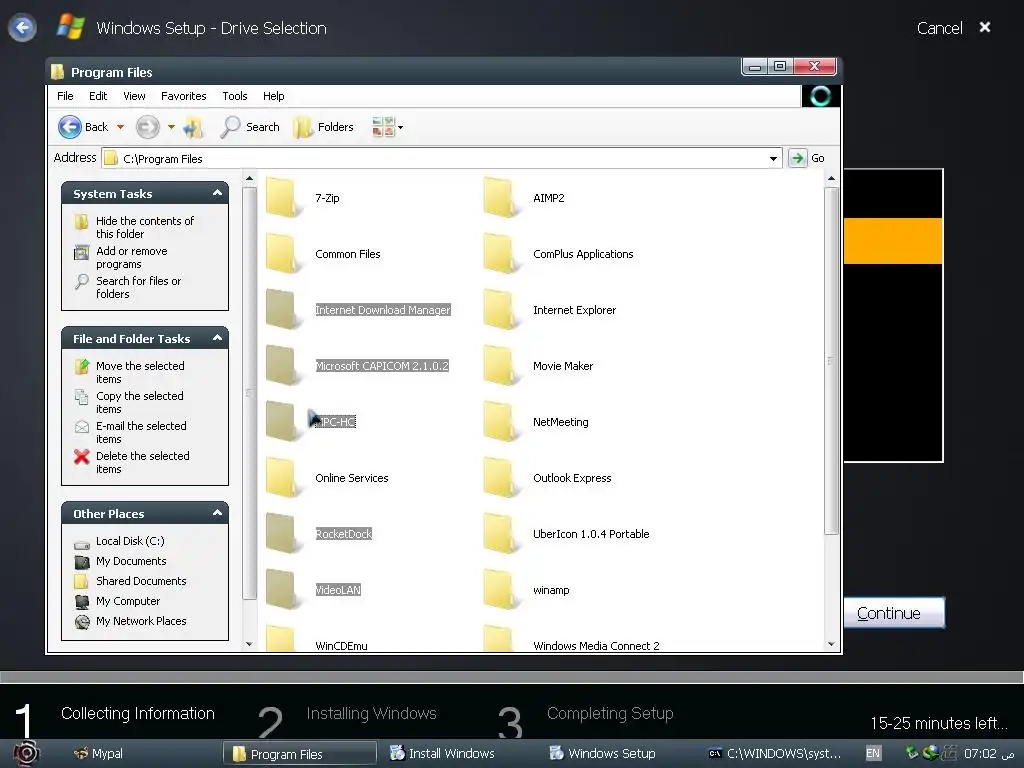Click the Up folder icon in toolbar
Screen dimensions: 1024x768
tap(193, 127)
